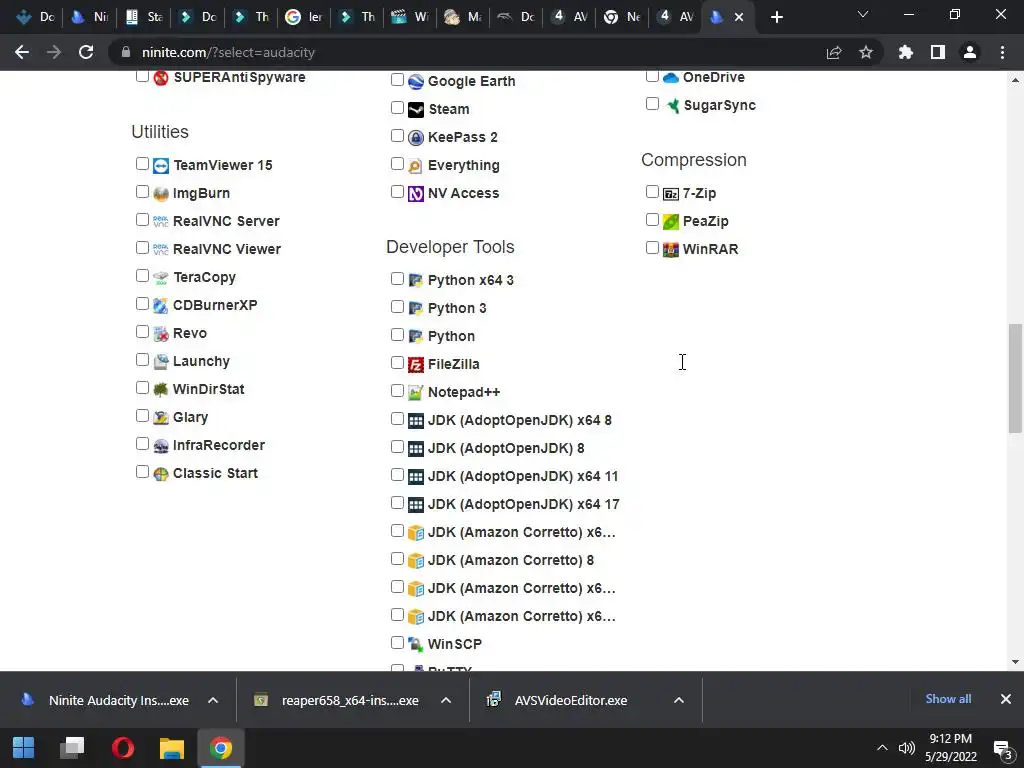Check the RealVNC Server checkbox

pyautogui.click(x=142, y=219)
